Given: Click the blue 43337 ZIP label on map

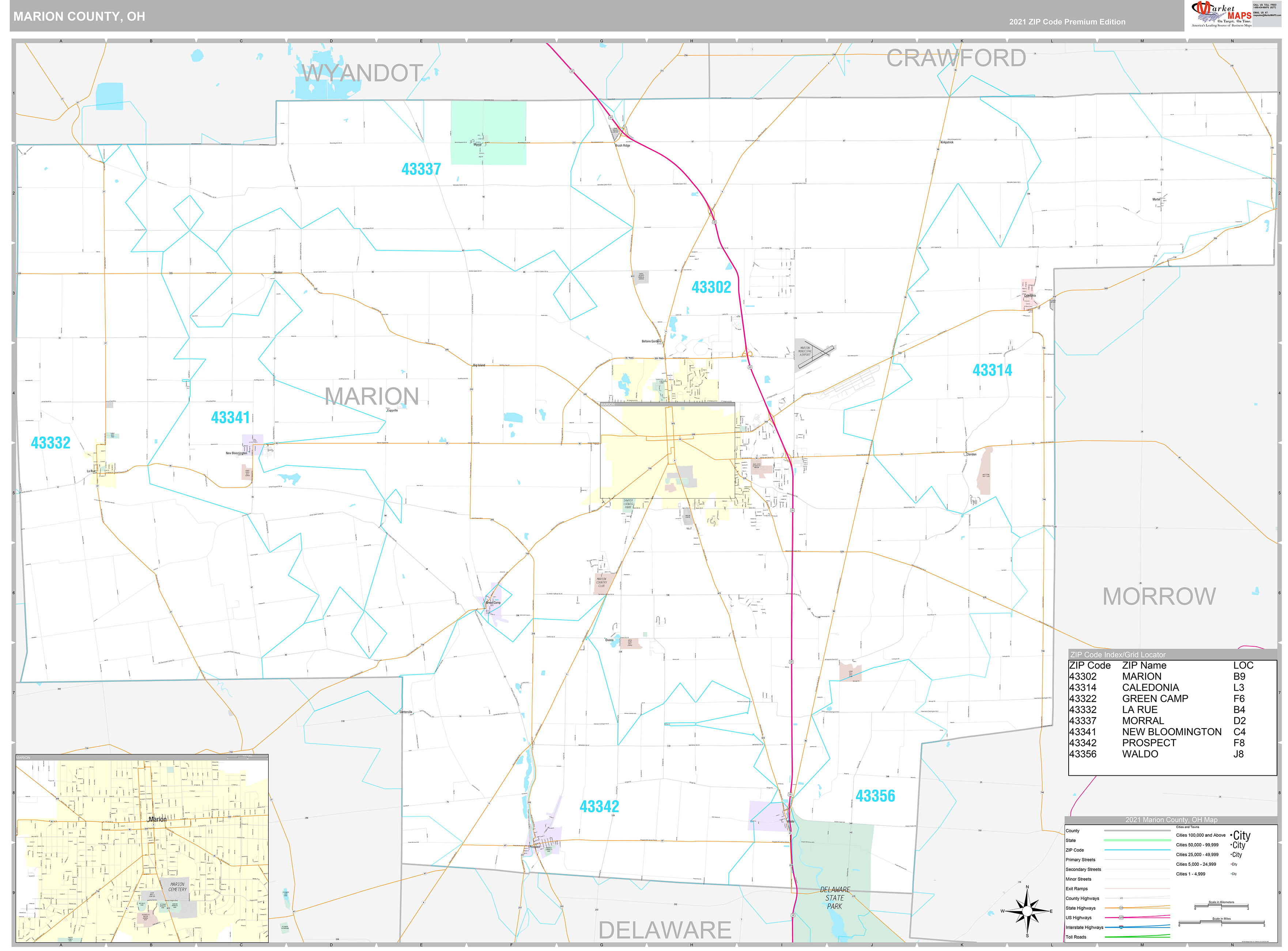Looking at the screenshot, I should [x=421, y=169].
